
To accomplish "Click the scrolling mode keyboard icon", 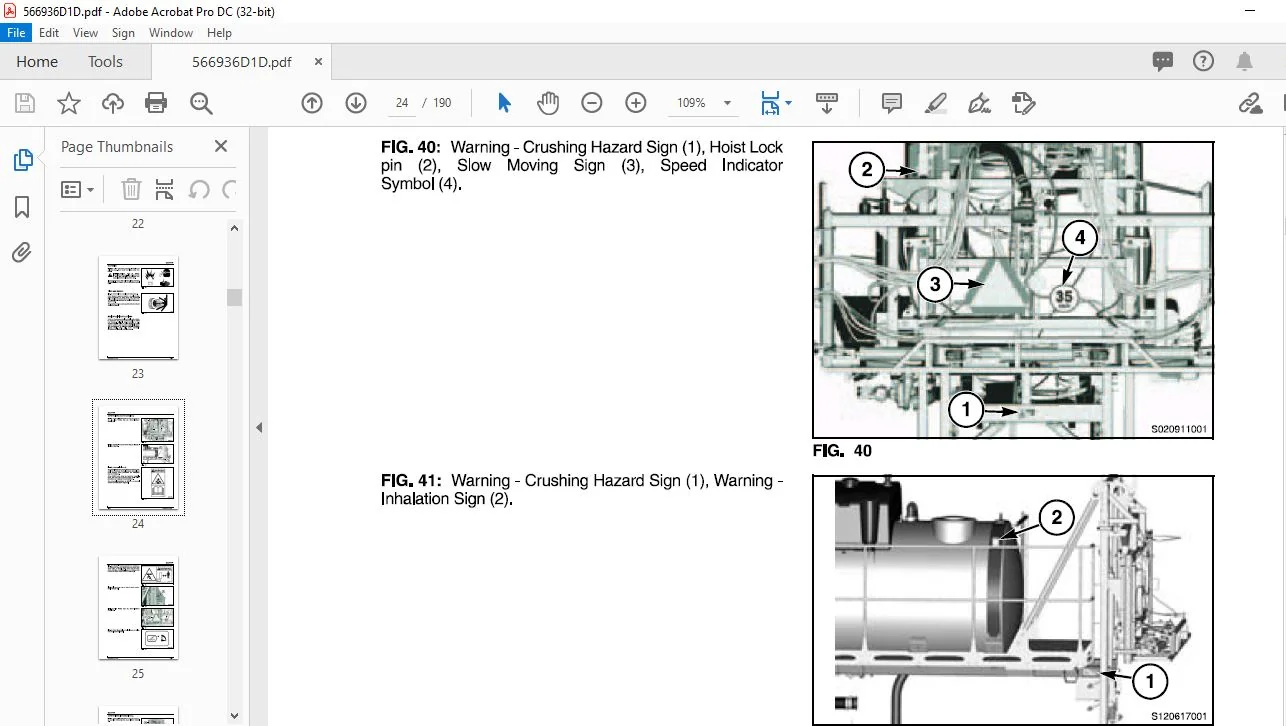I will pos(827,103).
